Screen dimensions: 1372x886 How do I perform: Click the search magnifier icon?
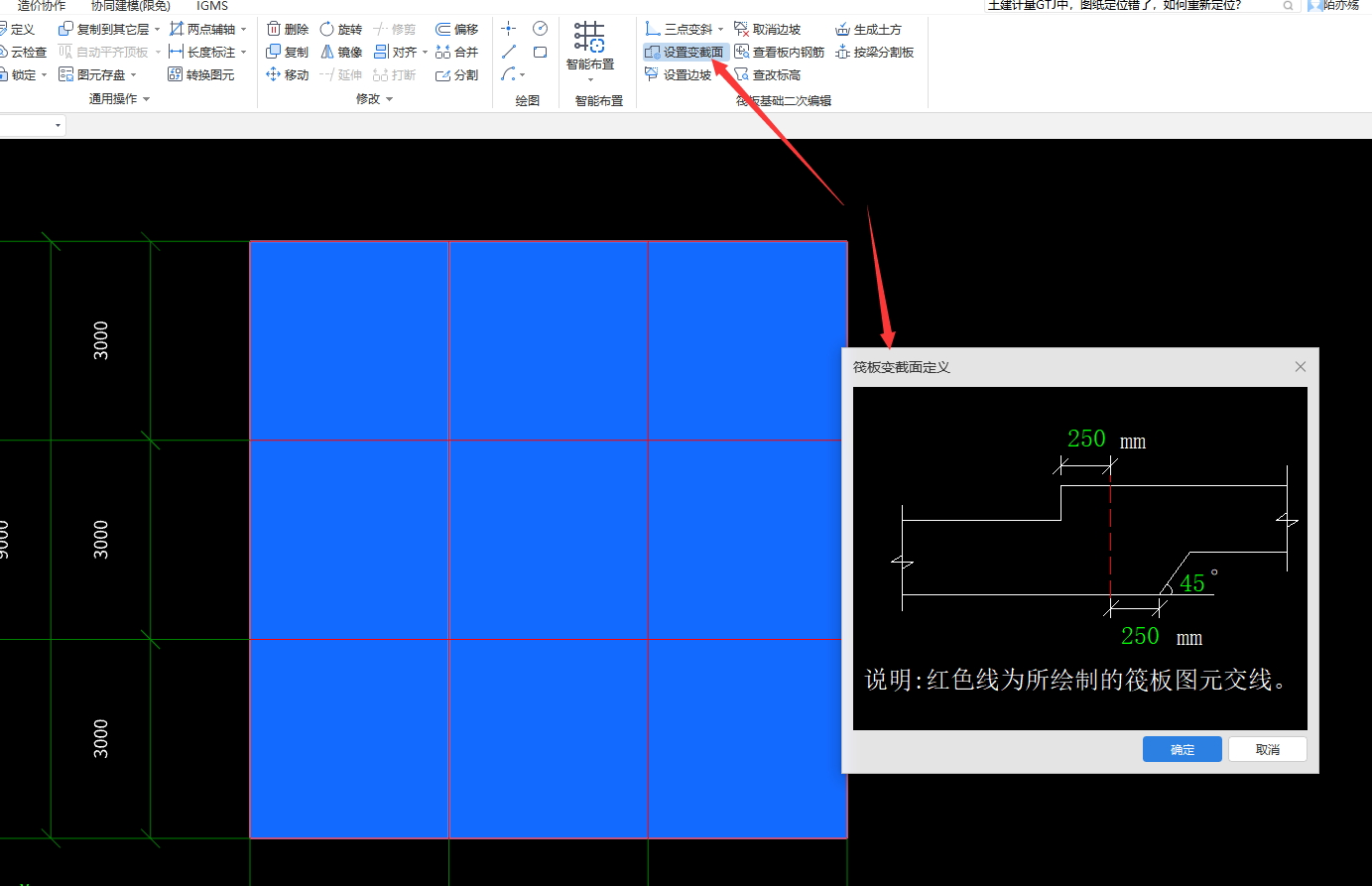1288,6
